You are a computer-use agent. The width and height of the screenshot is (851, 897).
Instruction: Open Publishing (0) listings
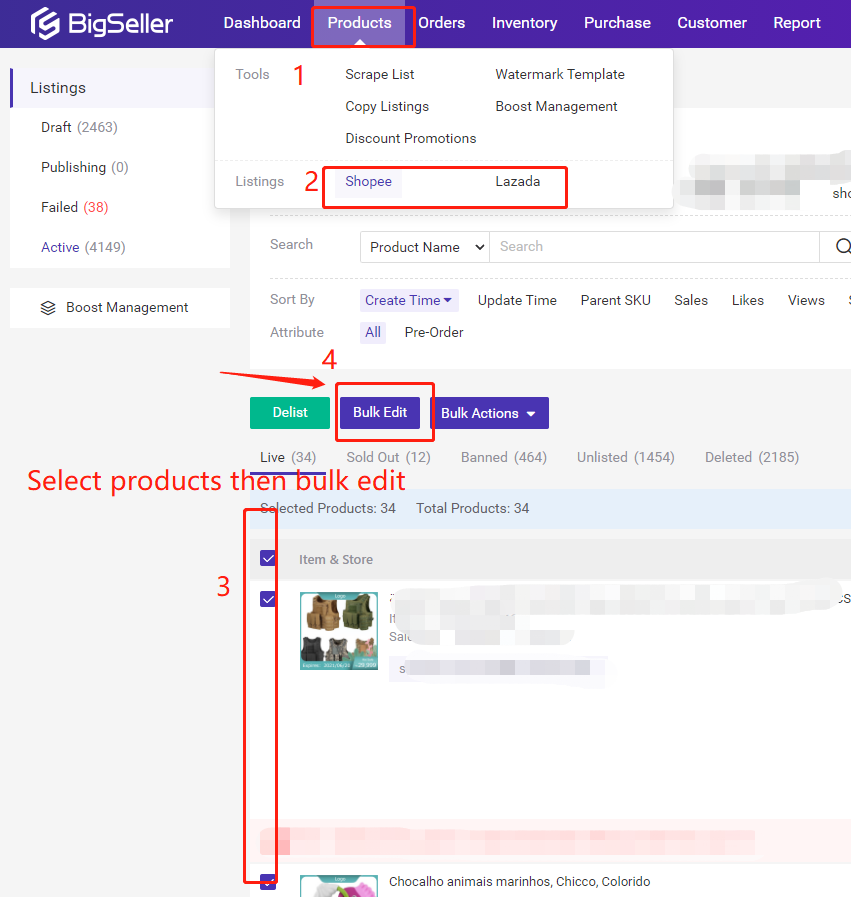point(85,167)
